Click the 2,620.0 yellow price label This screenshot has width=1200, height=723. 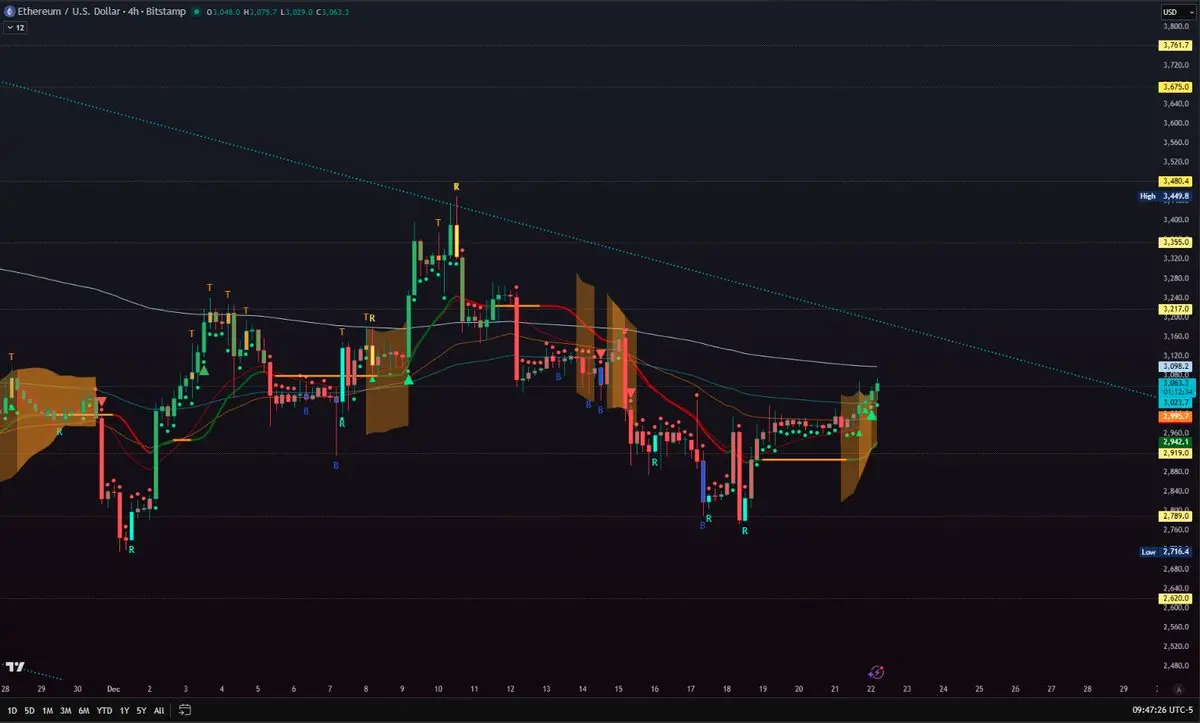pos(1173,598)
